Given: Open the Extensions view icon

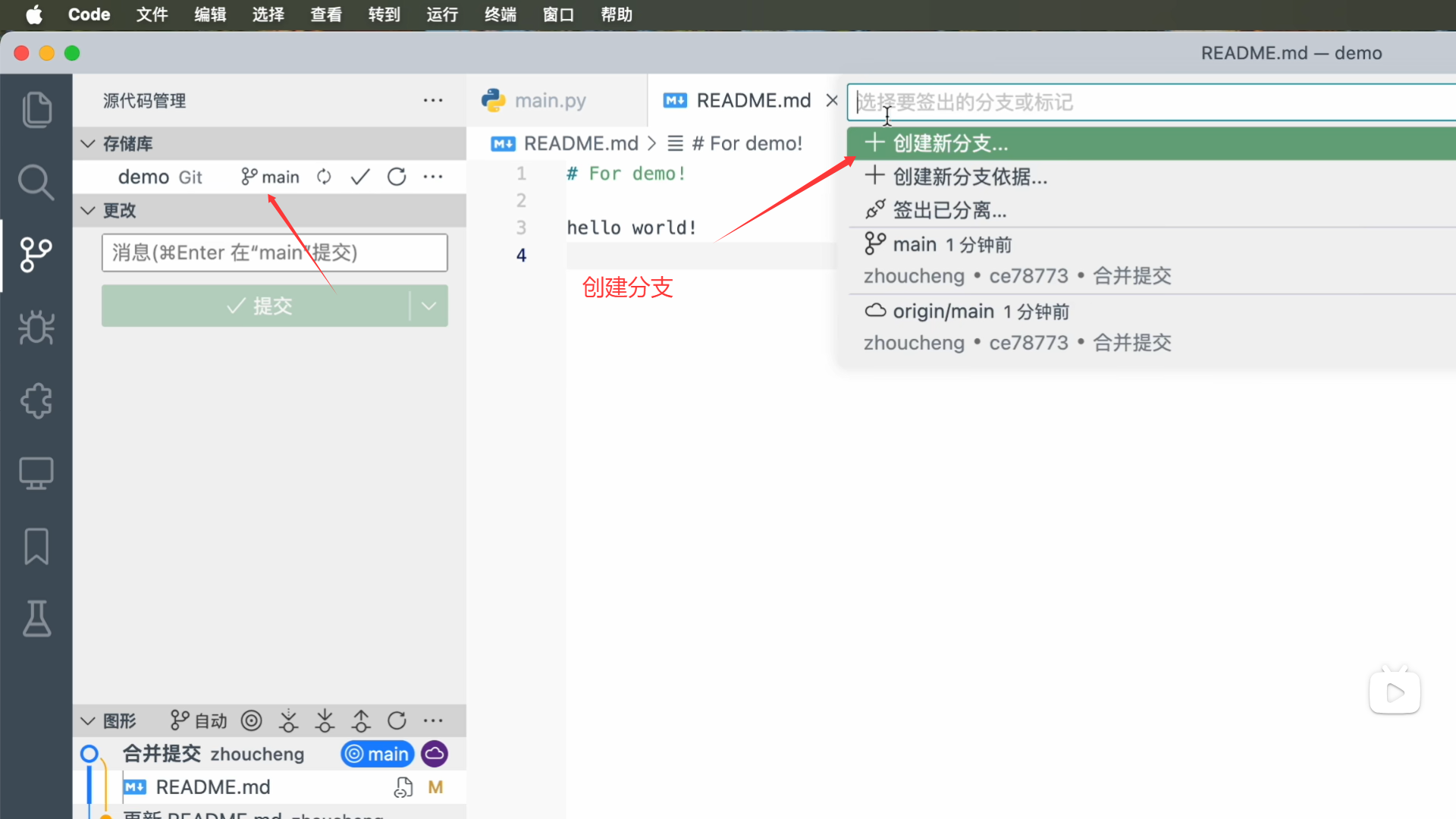Looking at the screenshot, I should click(x=36, y=400).
